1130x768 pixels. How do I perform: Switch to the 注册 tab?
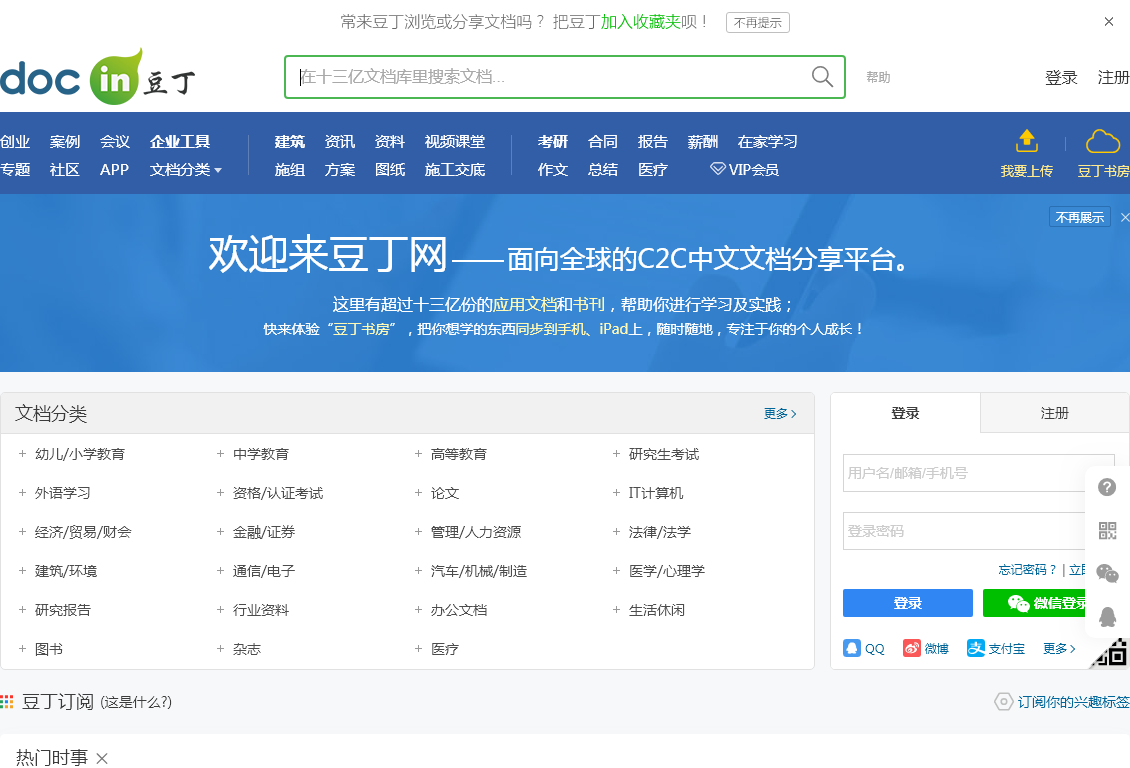(x=1054, y=413)
